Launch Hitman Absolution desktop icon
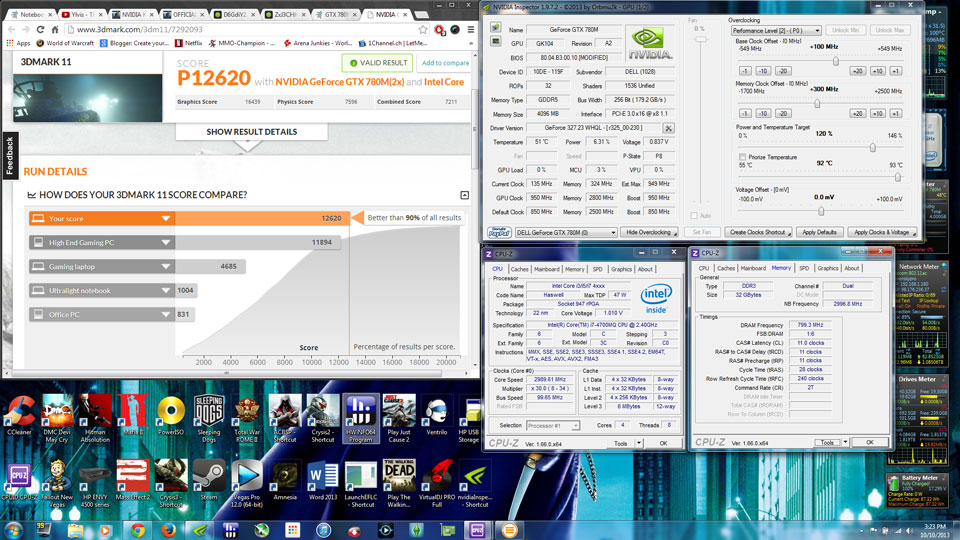The image size is (960, 540). coord(95,418)
